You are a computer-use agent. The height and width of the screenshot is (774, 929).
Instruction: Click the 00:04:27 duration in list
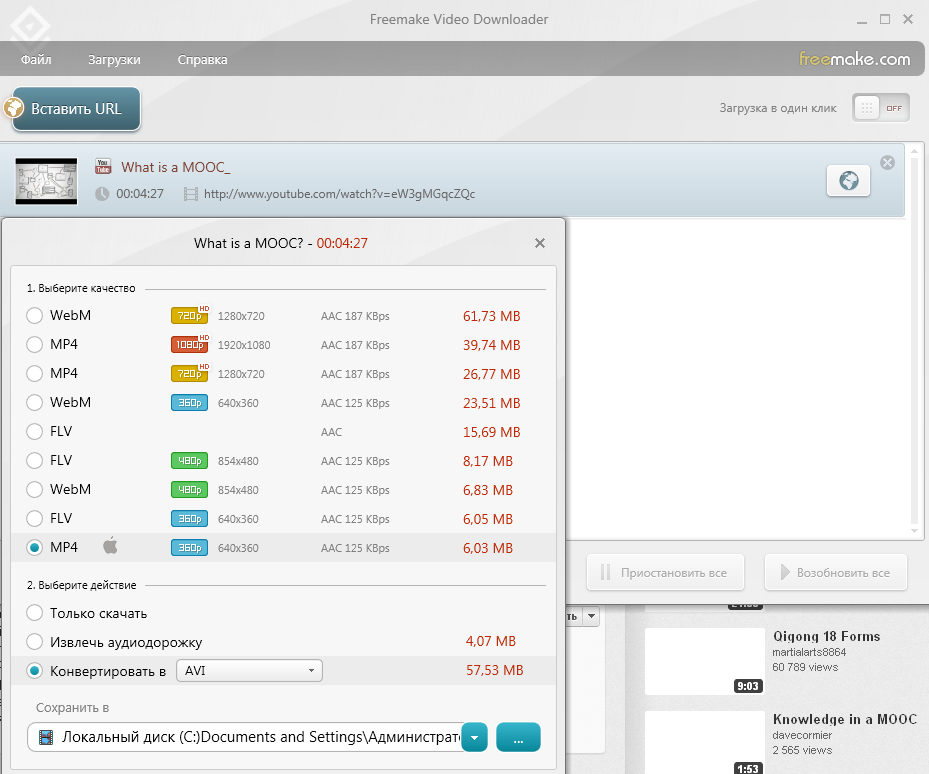pyautogui.click(x=140, y=194)
